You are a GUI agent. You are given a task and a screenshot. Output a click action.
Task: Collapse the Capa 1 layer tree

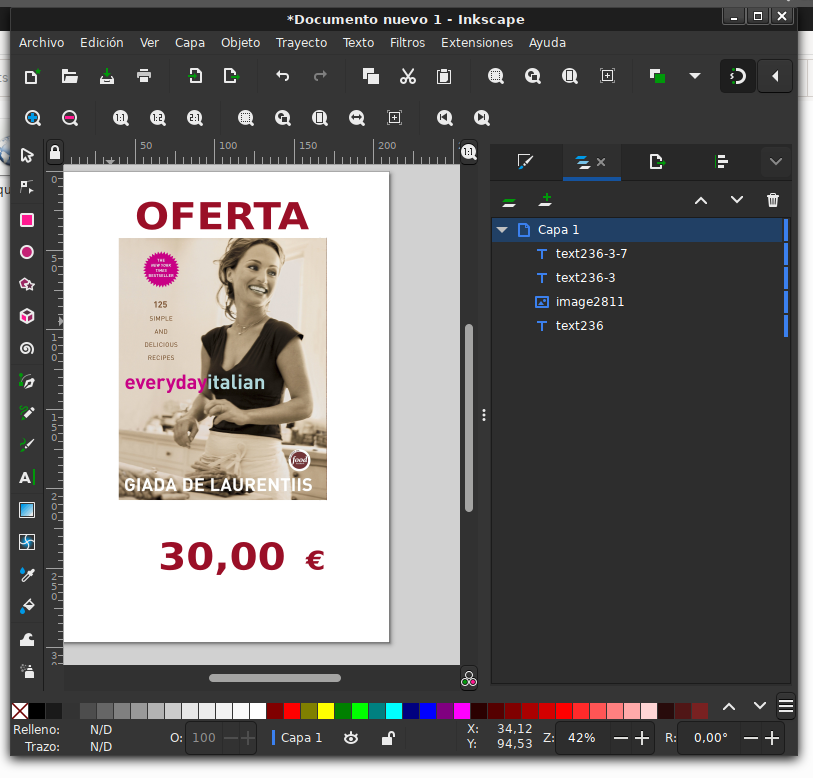click(x=502, y=230)
